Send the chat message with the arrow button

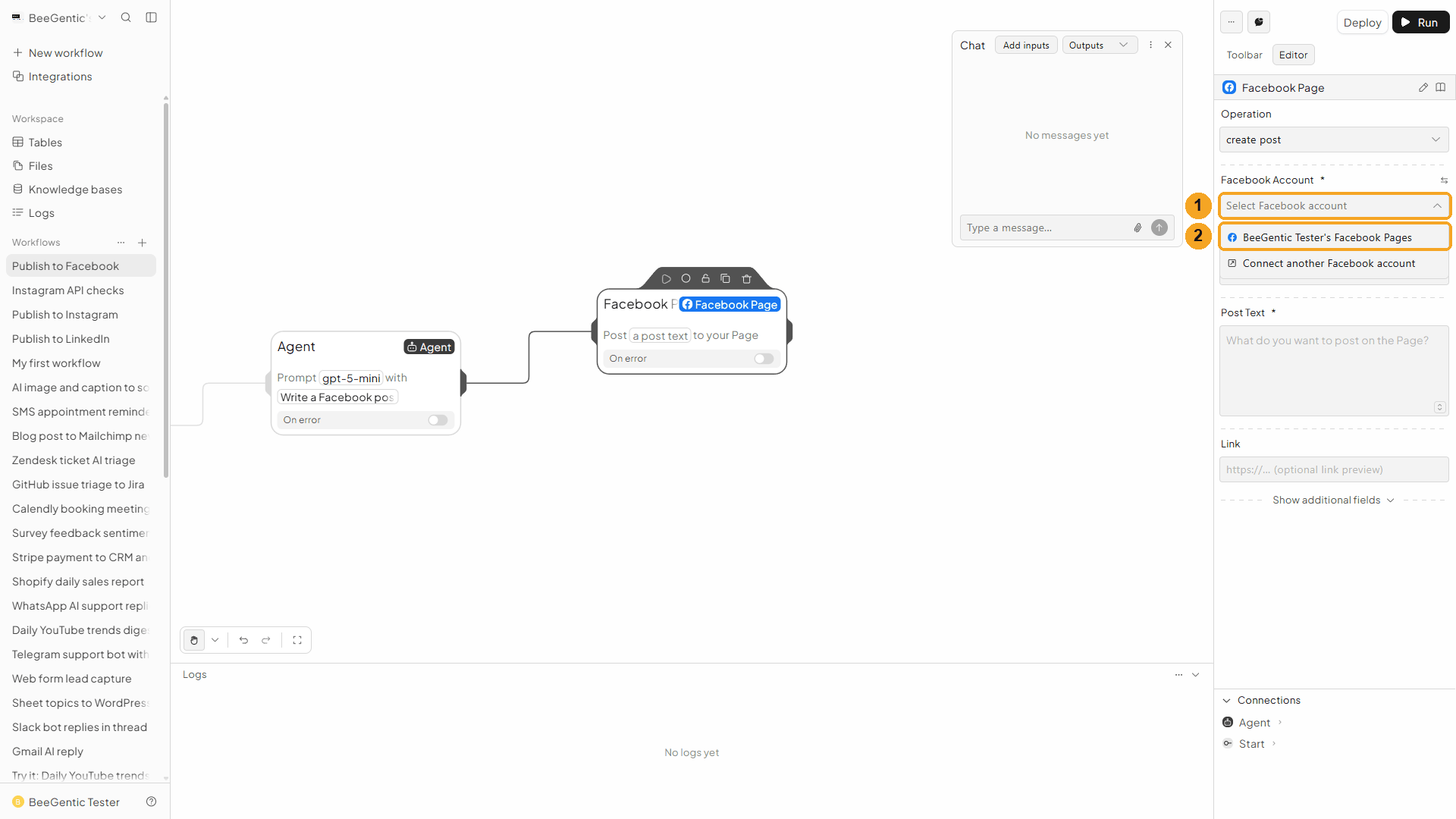1159,227
